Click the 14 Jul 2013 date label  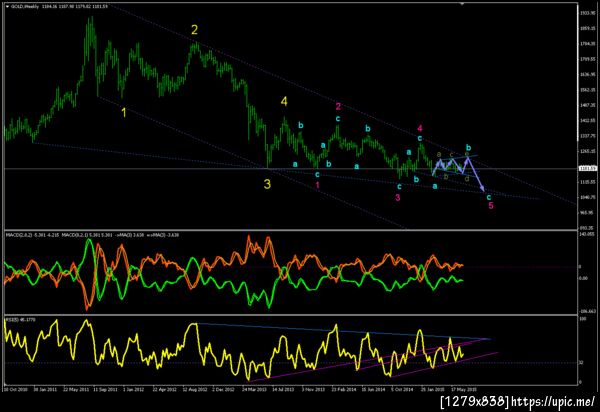point(284,389)
